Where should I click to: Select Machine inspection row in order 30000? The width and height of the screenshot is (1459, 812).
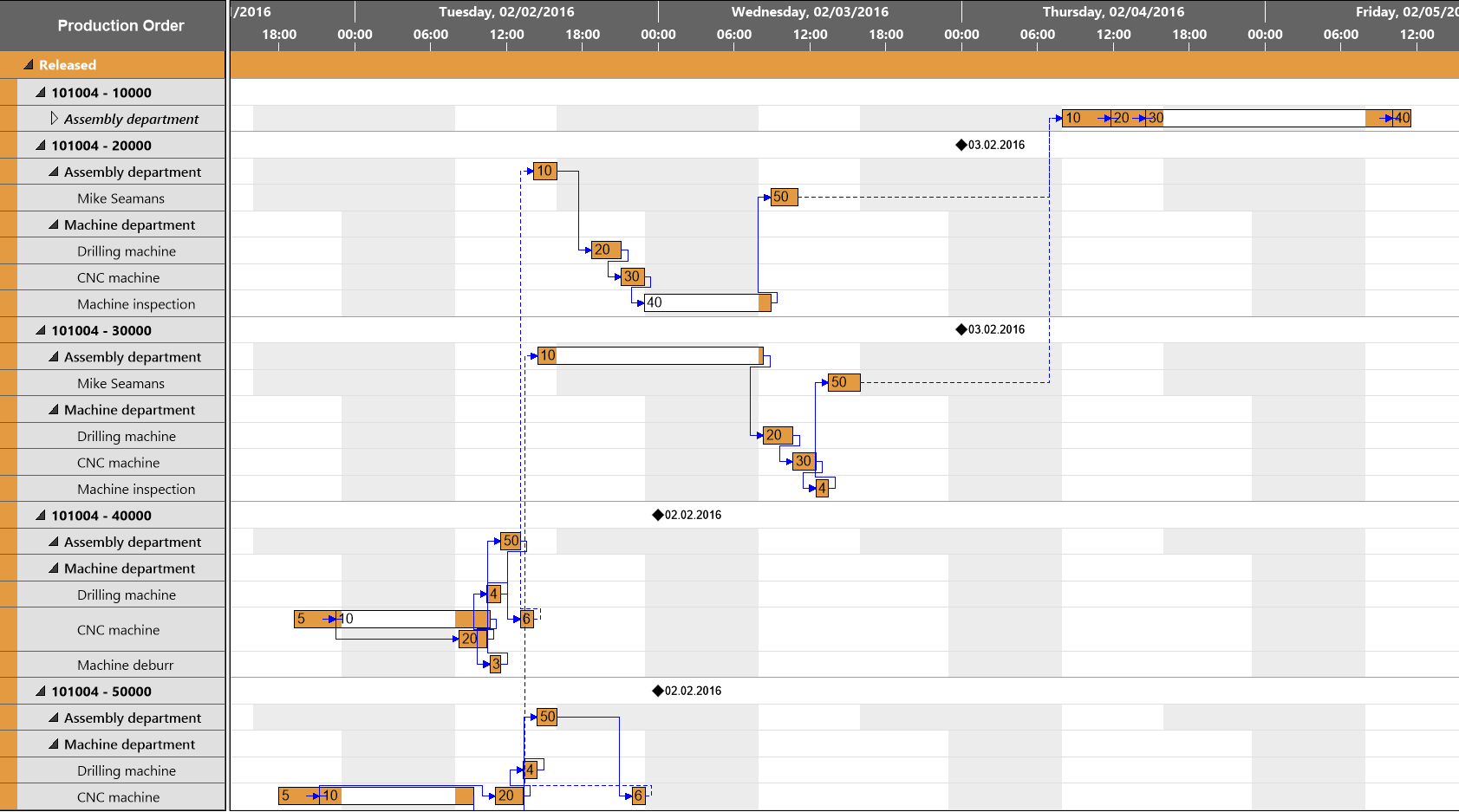pos(120,489)
